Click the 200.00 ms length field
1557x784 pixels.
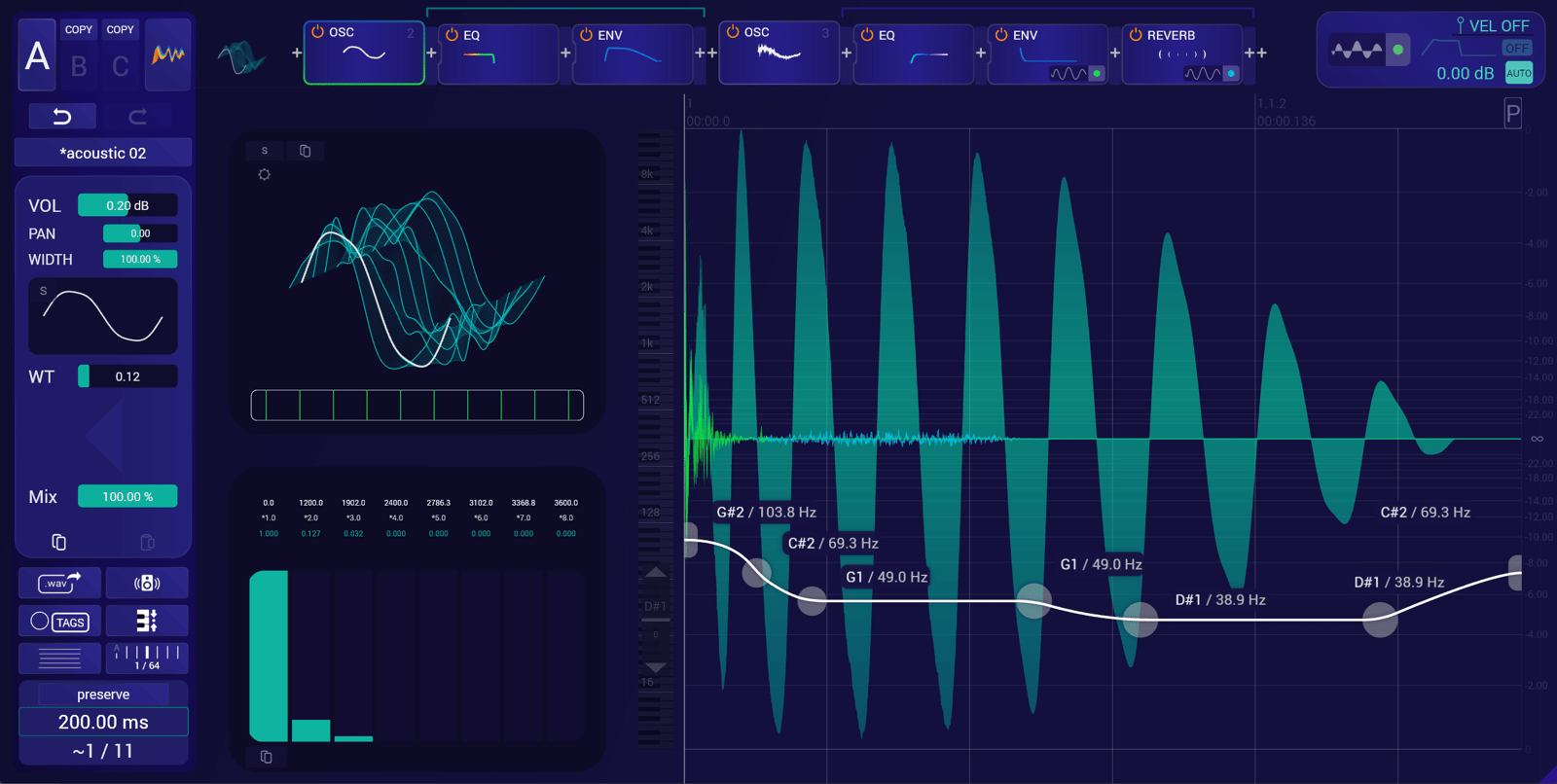coord(103,722)
